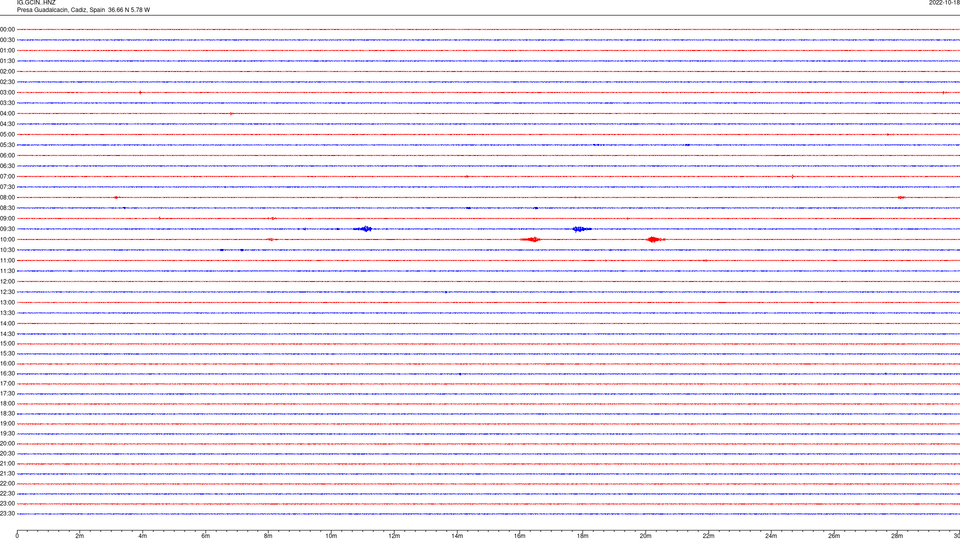
Task: Select the 05:00 trace label
Action: [x=7, y=135]
